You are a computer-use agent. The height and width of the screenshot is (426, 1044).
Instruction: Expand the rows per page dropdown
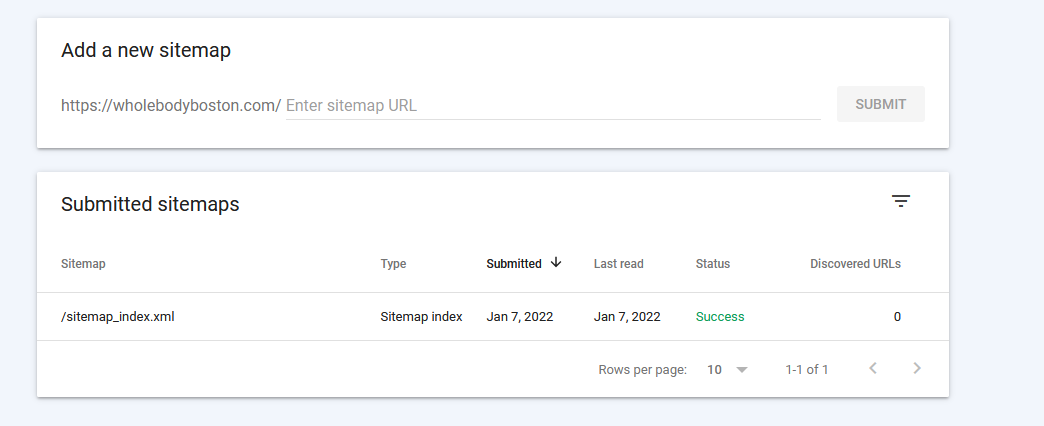[742, 369]
